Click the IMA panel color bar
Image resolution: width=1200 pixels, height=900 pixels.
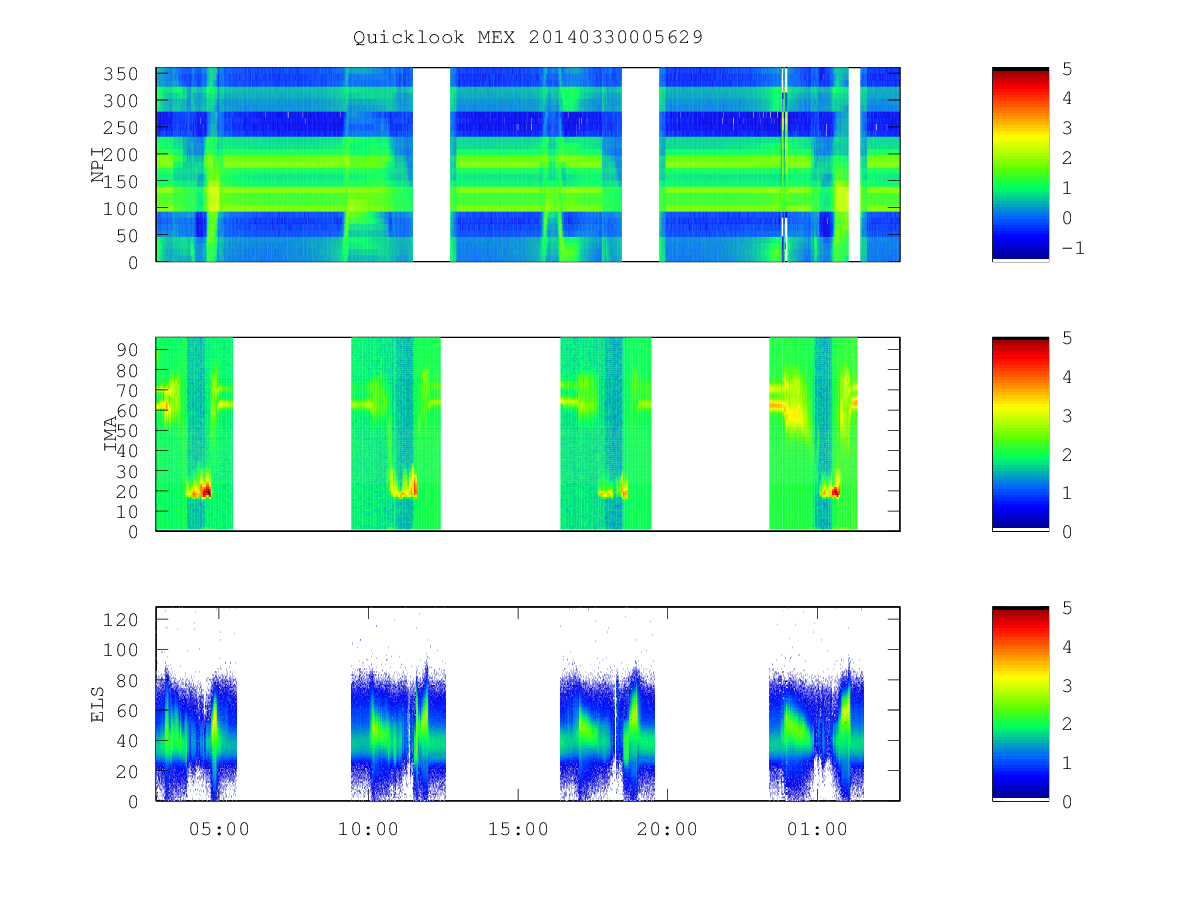(x=1020, y=434)
